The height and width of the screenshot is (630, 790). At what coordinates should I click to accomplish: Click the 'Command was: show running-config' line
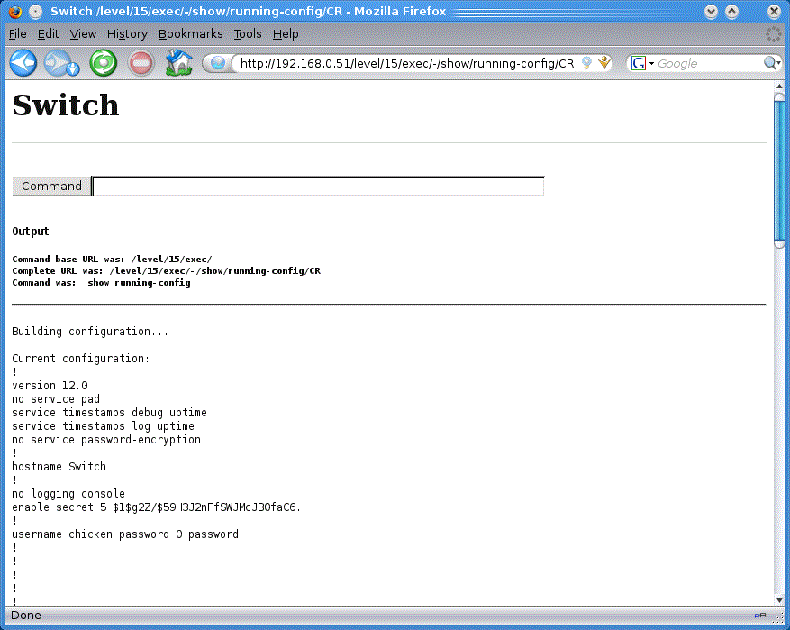coord(101,283)
